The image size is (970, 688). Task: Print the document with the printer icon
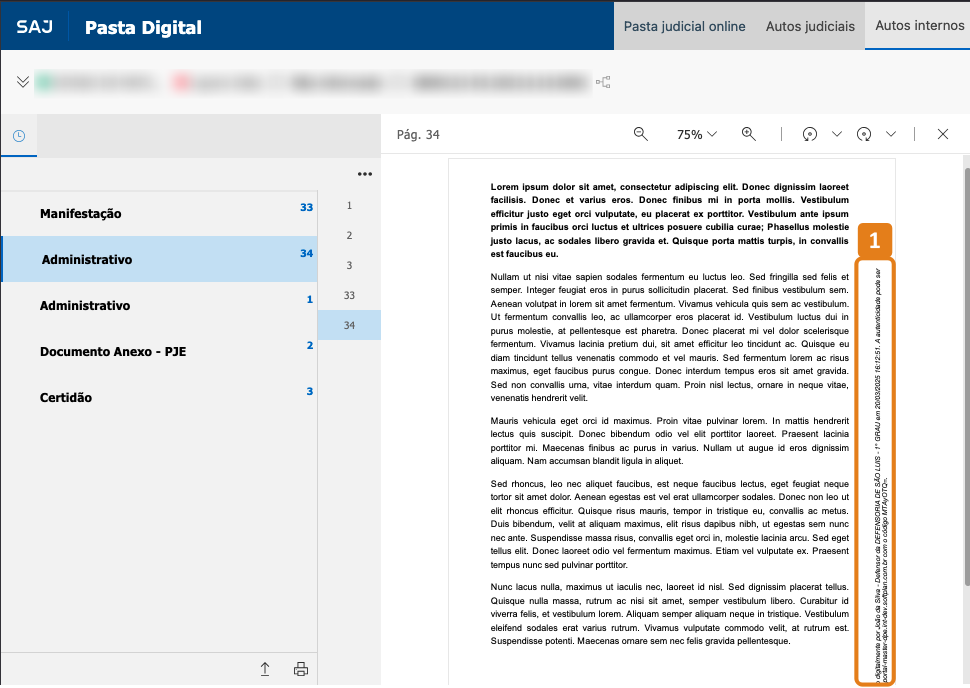tap(301, 669)
